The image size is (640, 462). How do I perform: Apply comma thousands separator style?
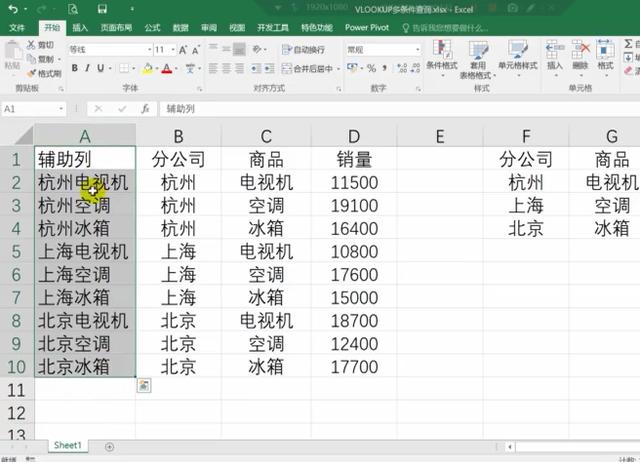click(x=384, y=68)
